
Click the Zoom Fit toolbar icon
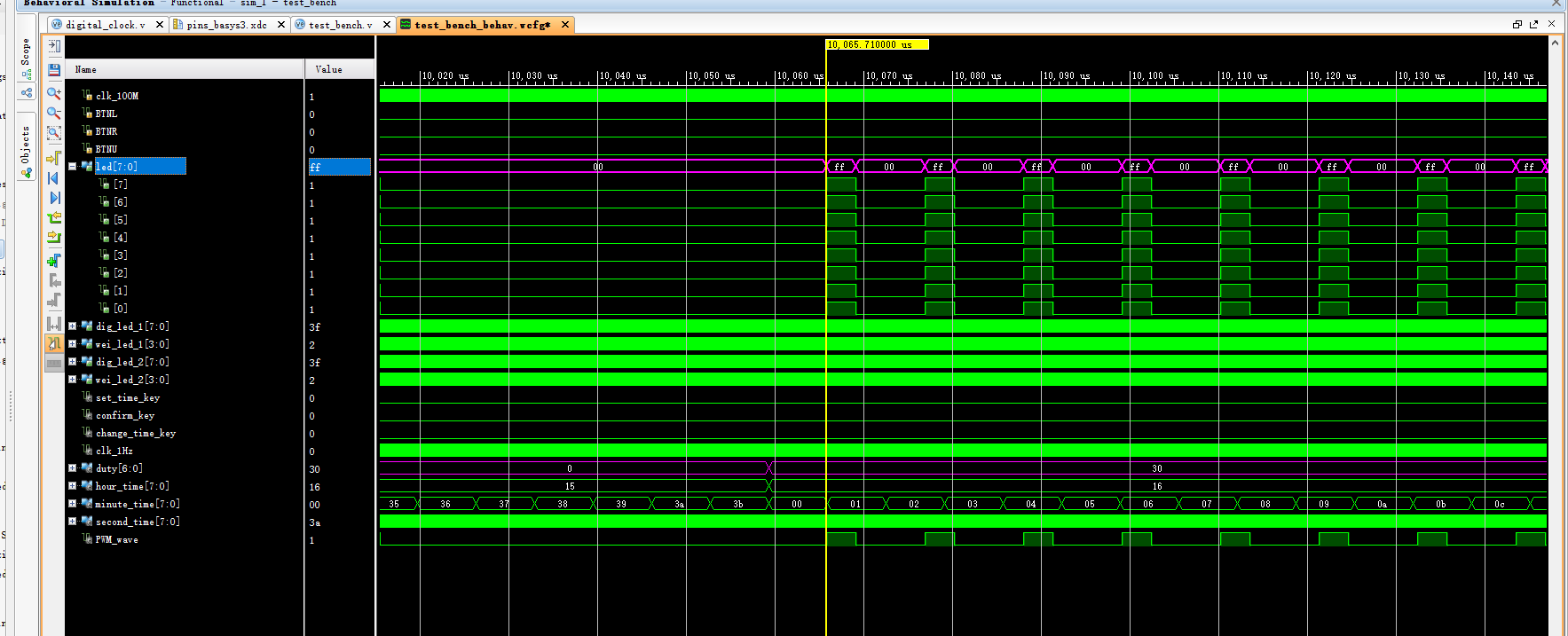tap(54, 133)
